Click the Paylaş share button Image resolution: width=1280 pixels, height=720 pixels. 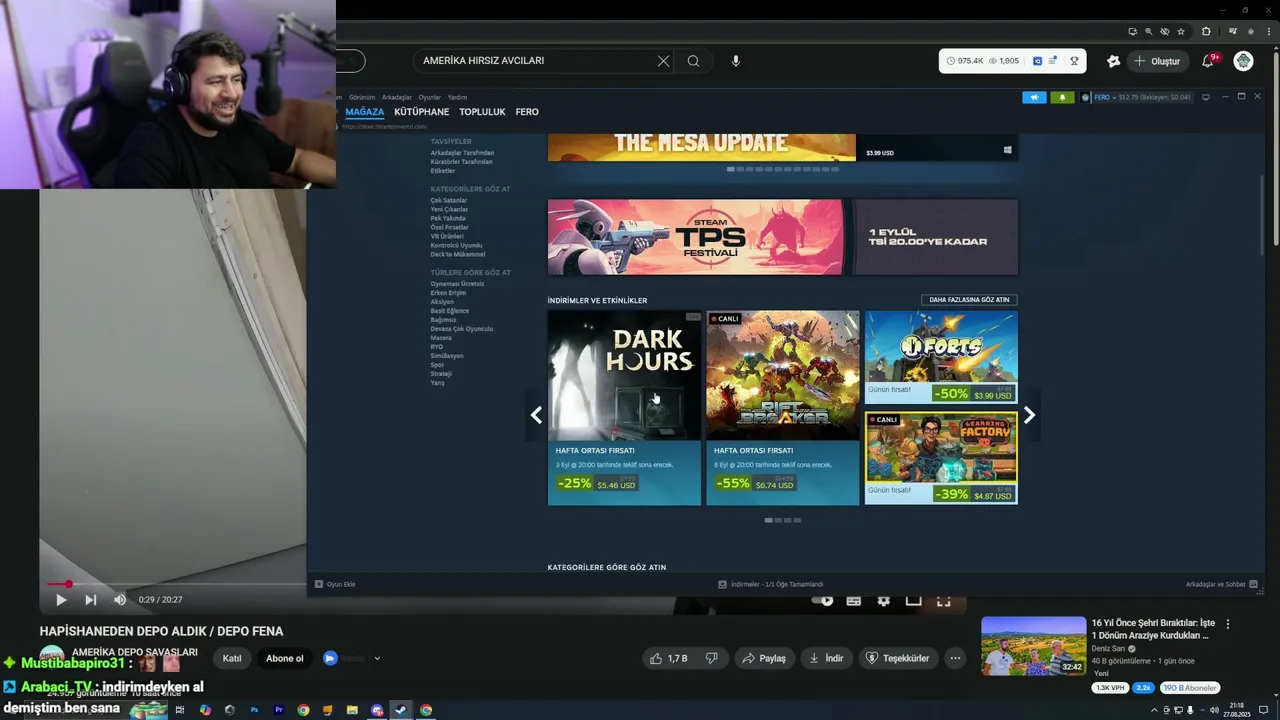[764, 658]
